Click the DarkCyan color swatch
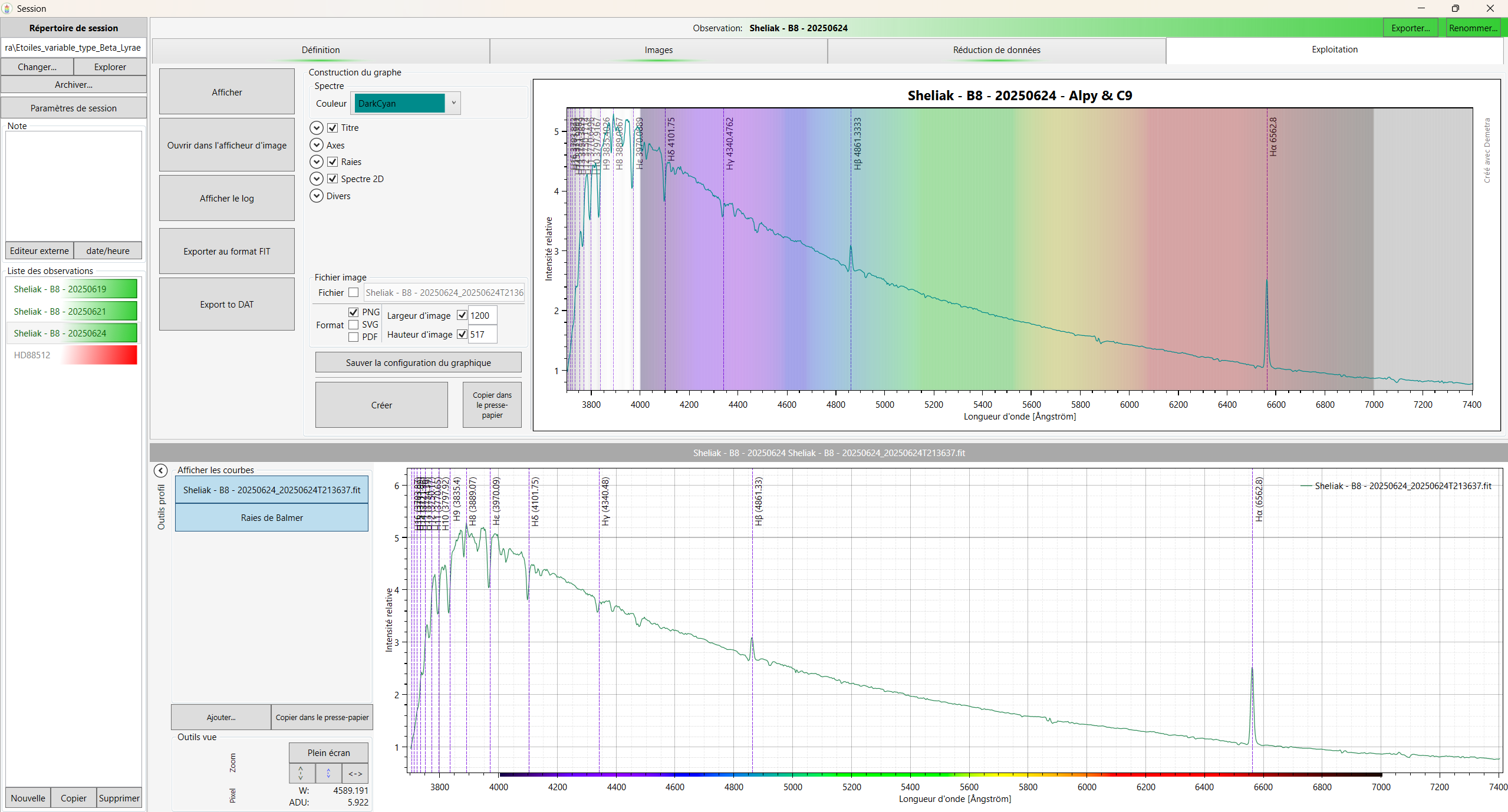 400,103
